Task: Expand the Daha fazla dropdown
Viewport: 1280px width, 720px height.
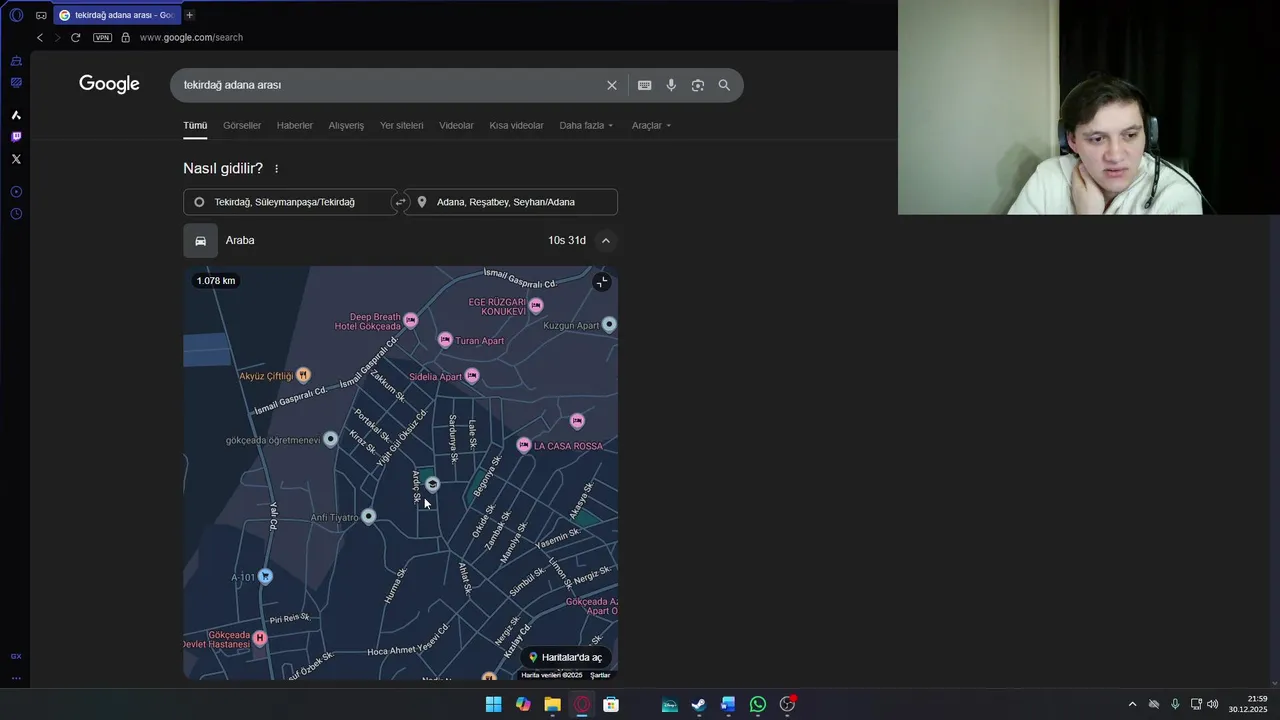Action: coord(587,126)
